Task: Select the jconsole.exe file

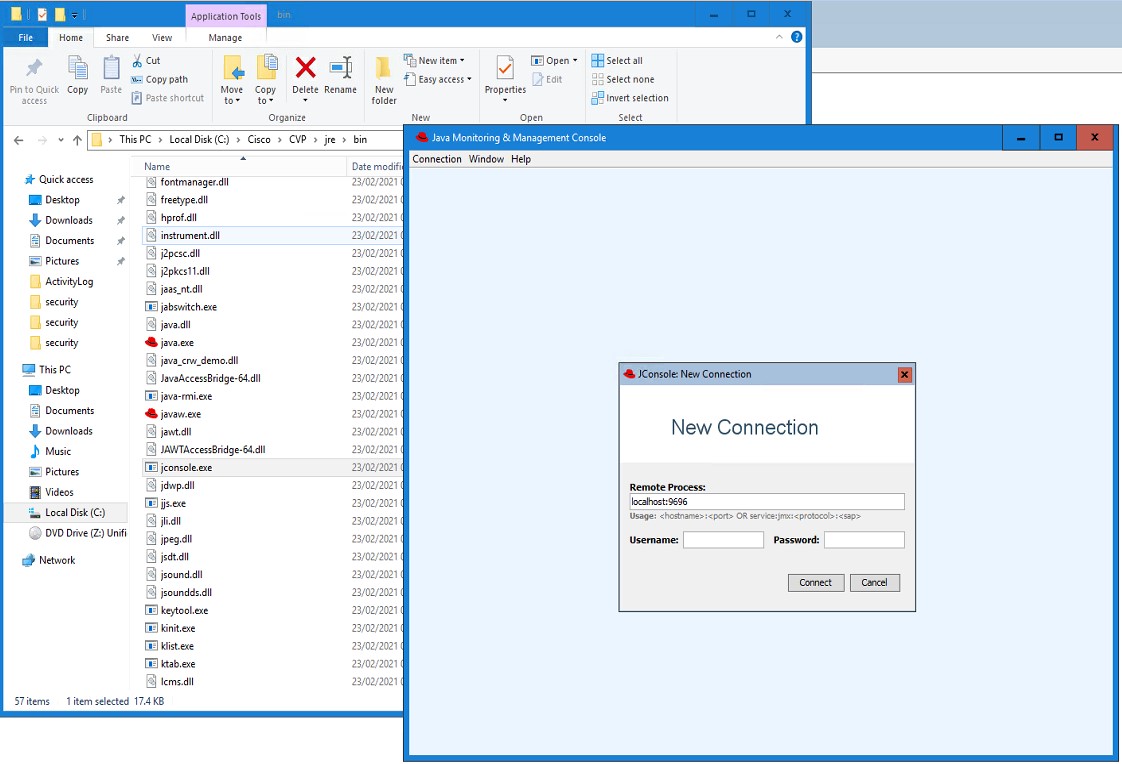Action: coord(186,468)
